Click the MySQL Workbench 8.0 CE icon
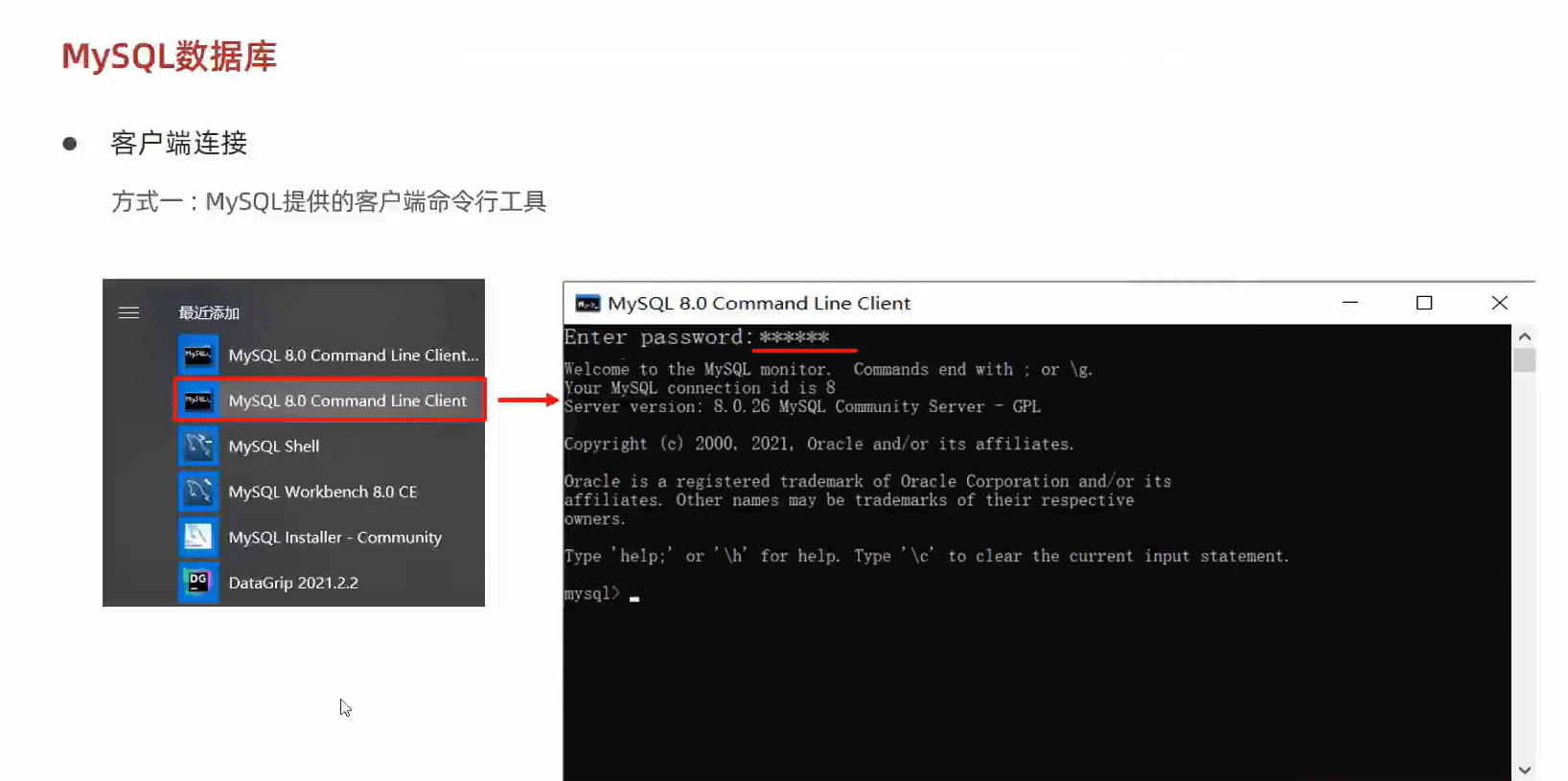This screenshot has width=1568, height=781. click(x=198, y=492)
